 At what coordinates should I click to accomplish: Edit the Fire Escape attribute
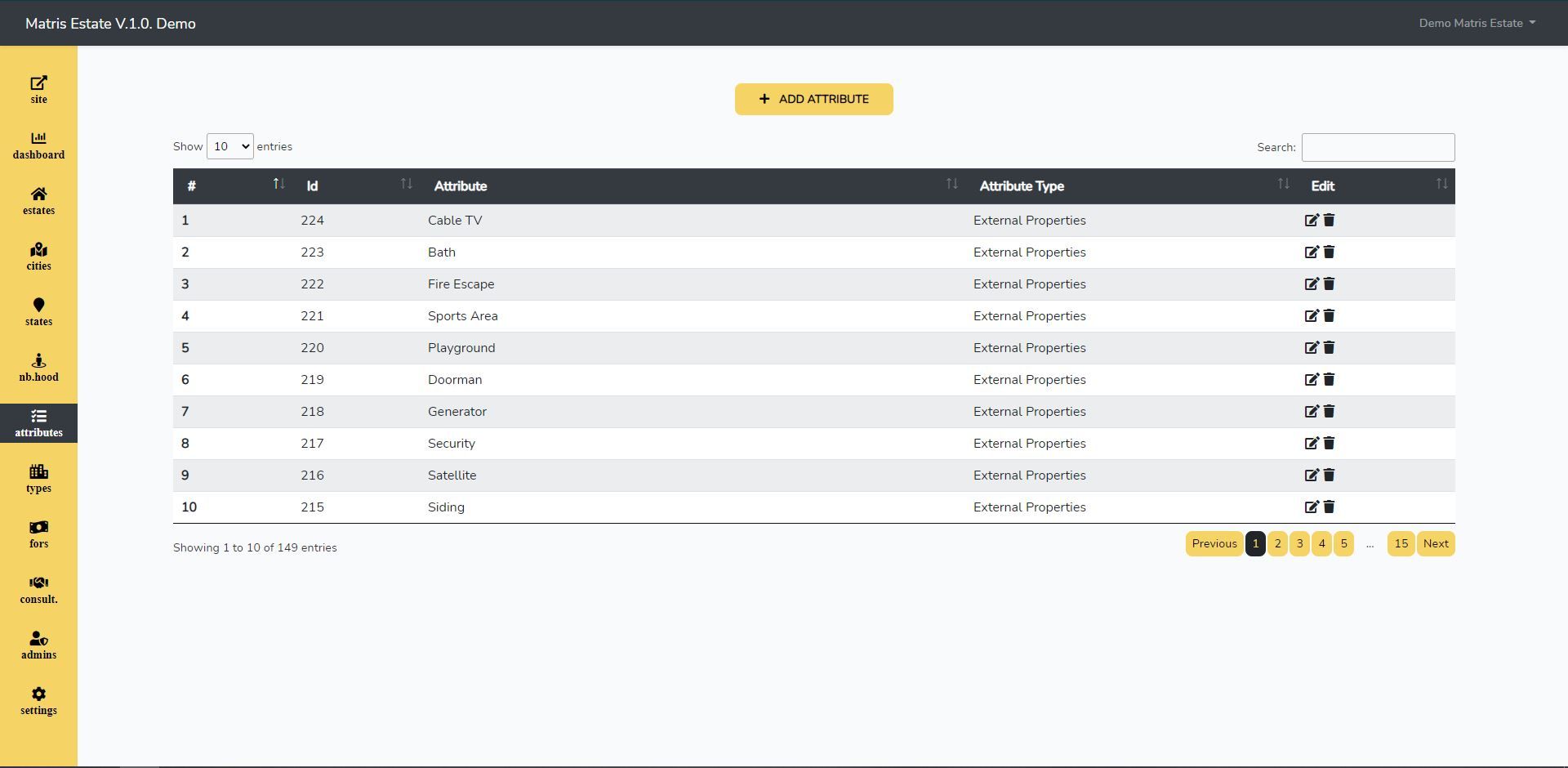click(x=1312, y=284)
